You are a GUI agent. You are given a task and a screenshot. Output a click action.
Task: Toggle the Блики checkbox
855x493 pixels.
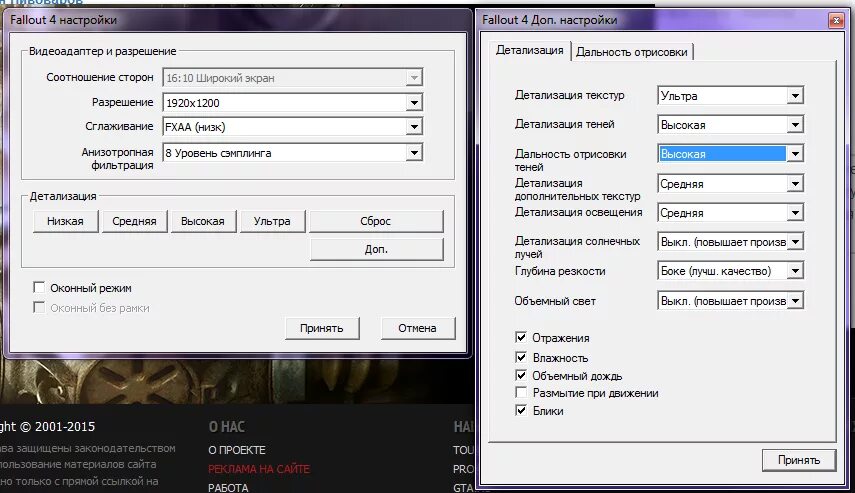coord(521,410)
